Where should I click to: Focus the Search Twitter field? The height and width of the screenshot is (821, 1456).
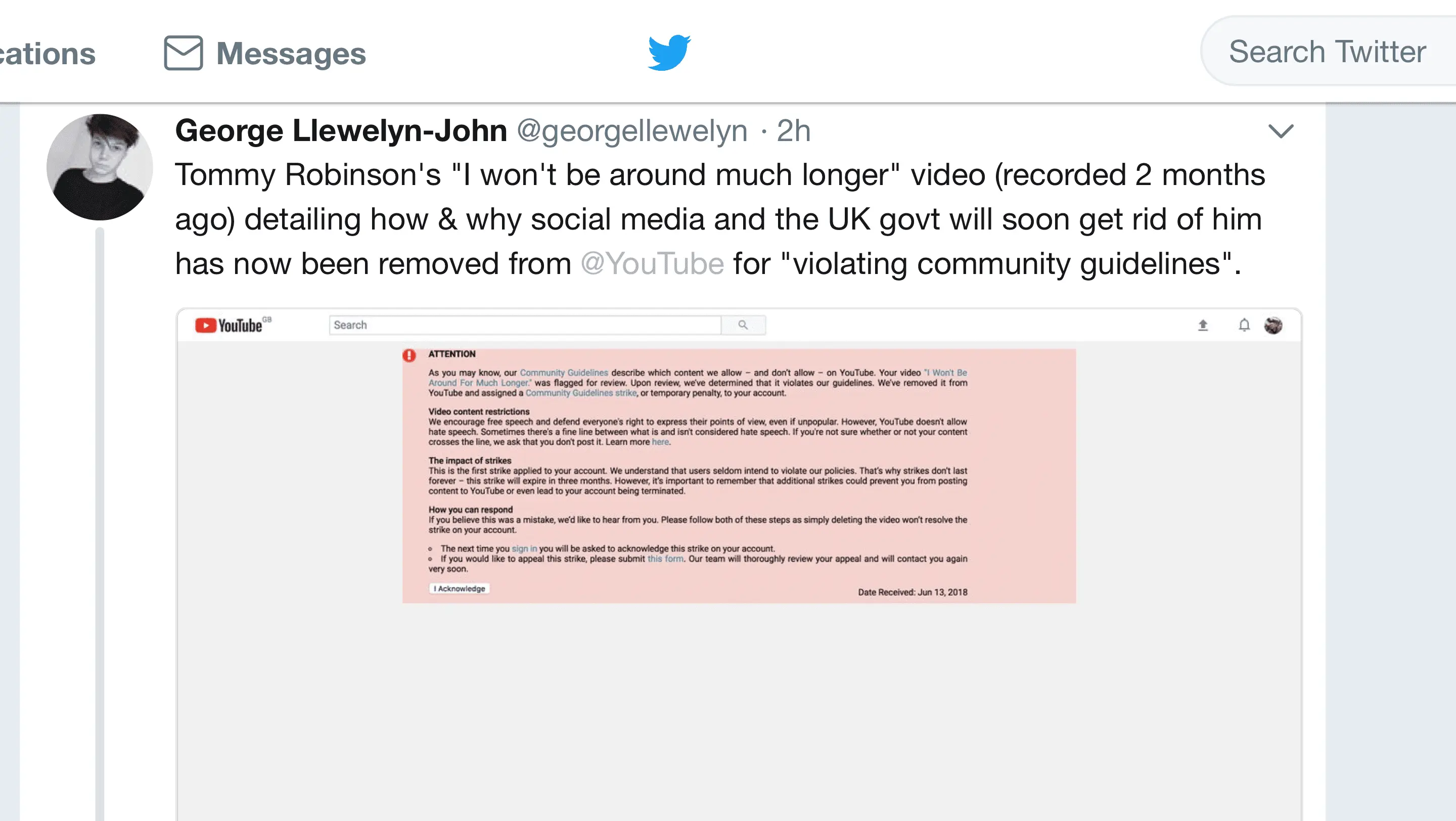(1328, 52)
